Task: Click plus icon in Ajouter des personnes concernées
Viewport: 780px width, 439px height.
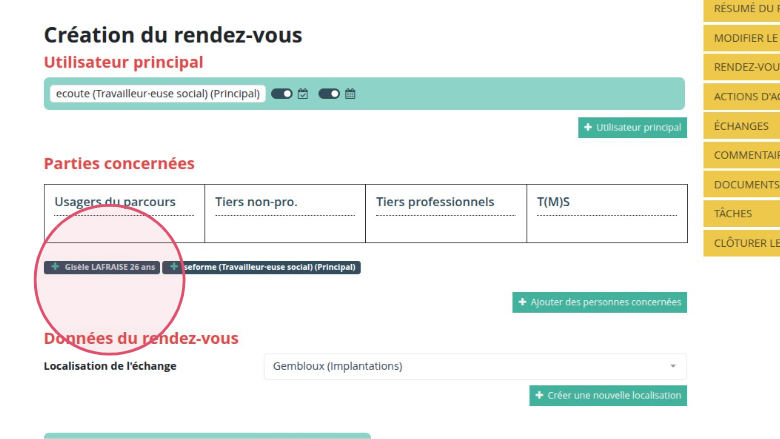Action: click(x=522, y=302)
